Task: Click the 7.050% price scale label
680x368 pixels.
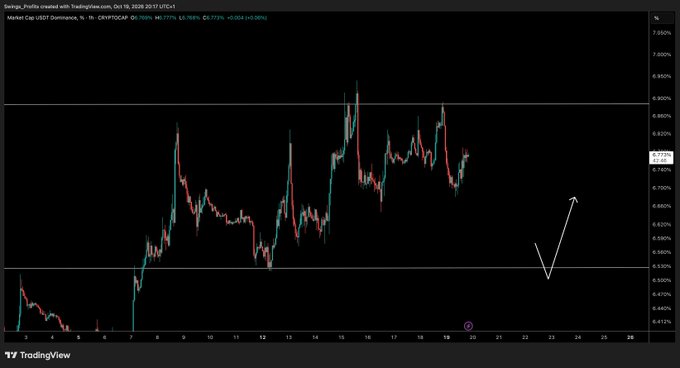Action: click(x=662, y=33)
